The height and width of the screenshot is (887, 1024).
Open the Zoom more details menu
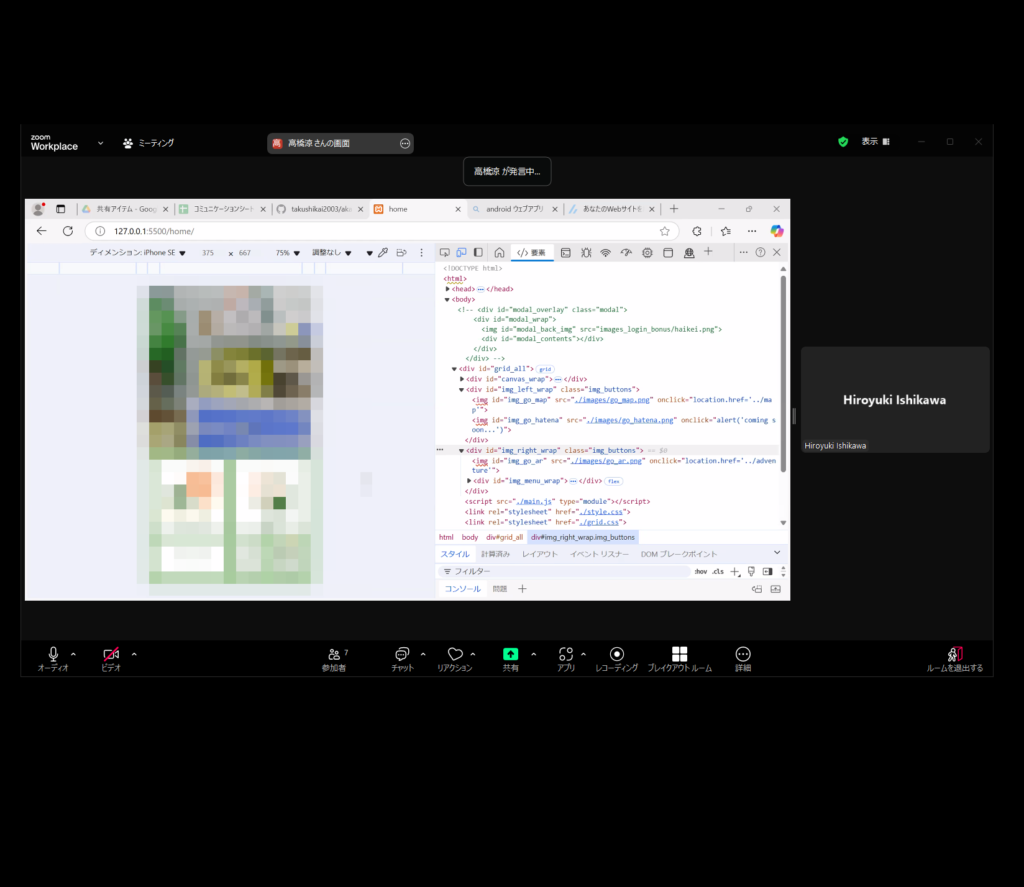743,658
